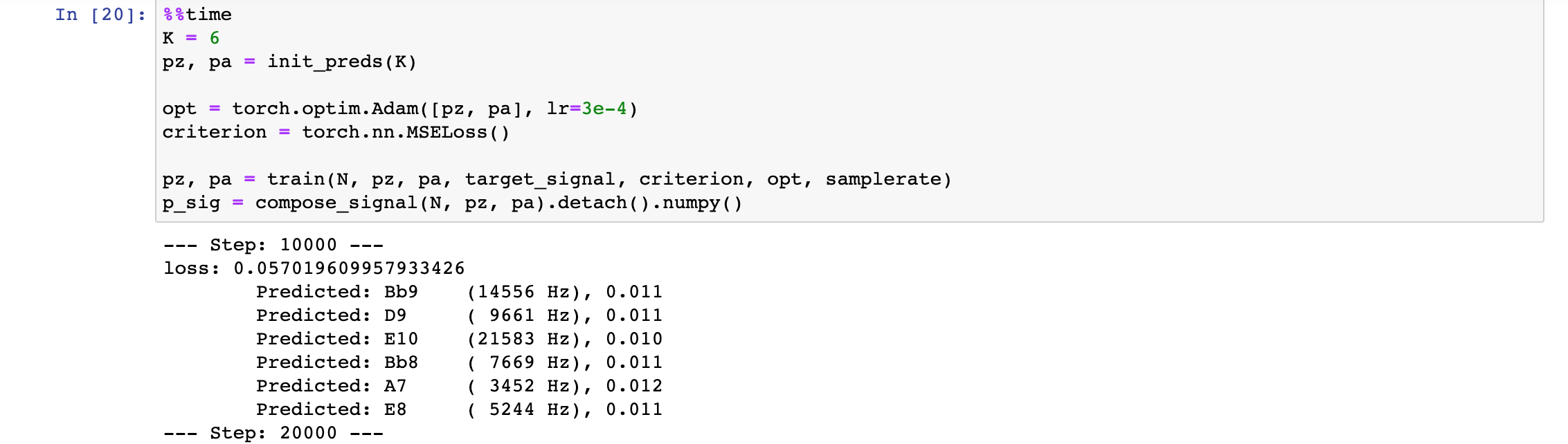
Task: Click the init_preds(K) call
Action: point(342,62)
